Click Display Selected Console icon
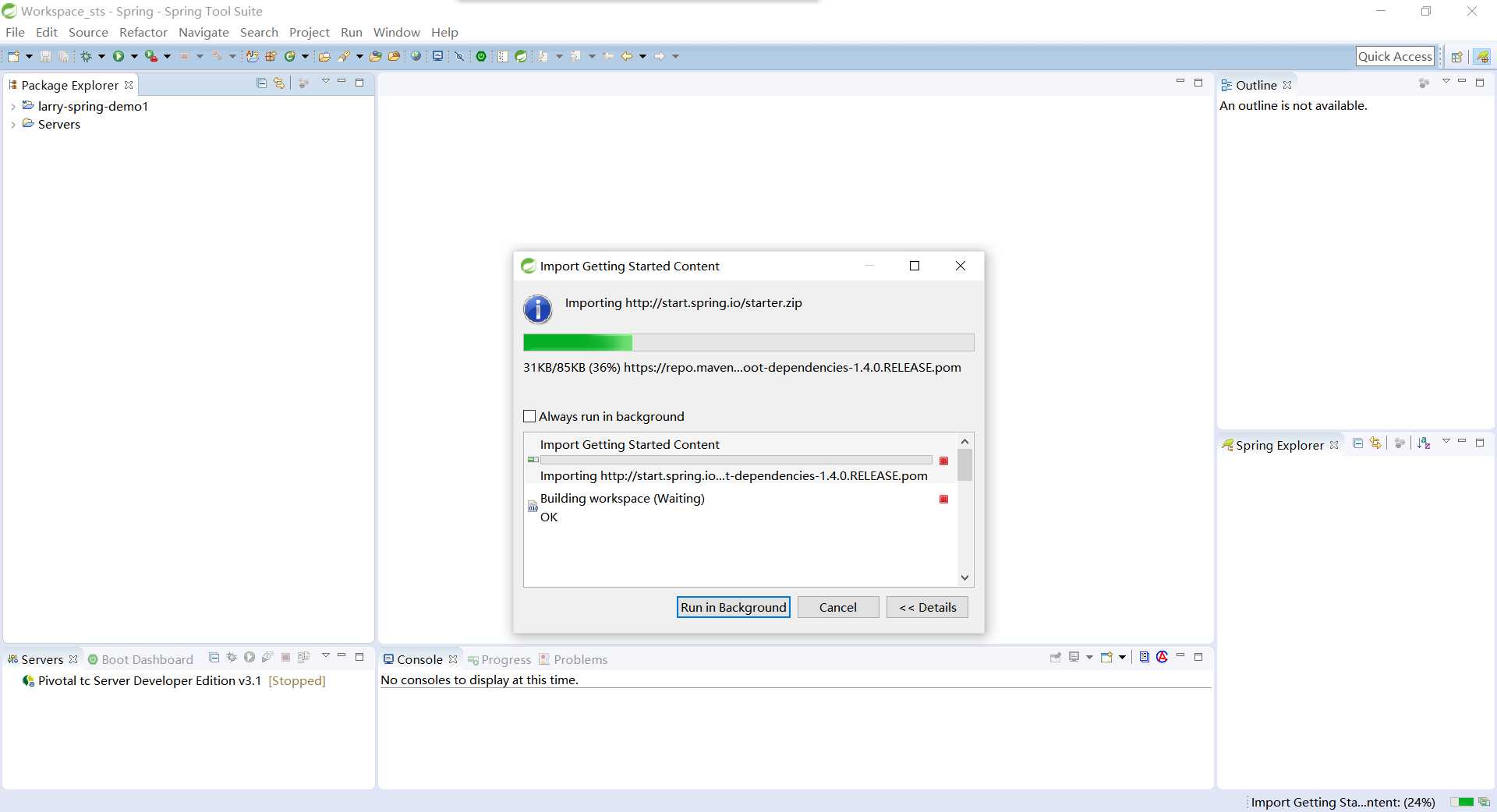Image resolution: width=1497 pixels, height=812 pixels. click(x=1074, y=657)
